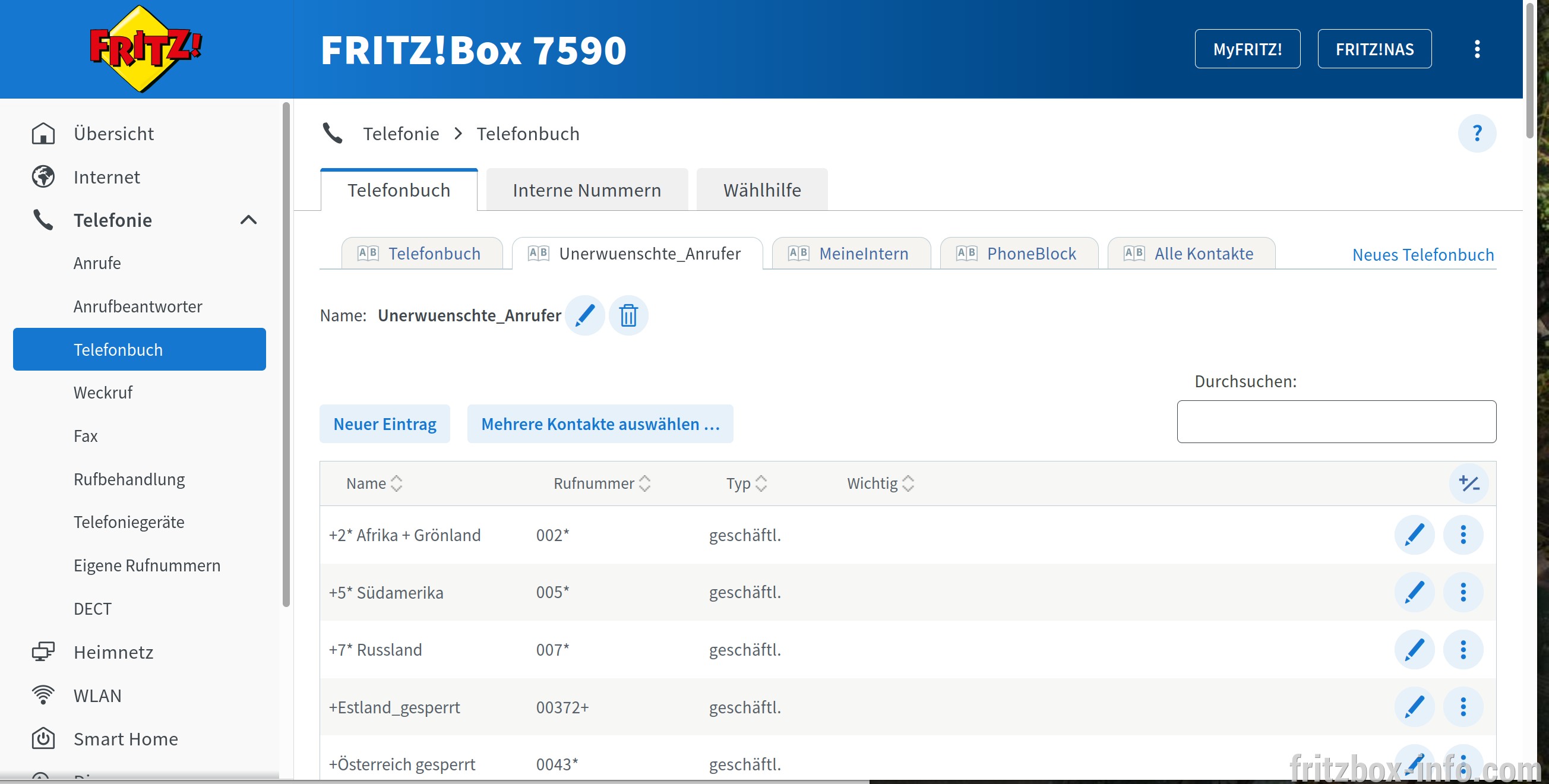Click the 00372+ number cell
This screenshot has height=784, width=1549.
(562, 707)
